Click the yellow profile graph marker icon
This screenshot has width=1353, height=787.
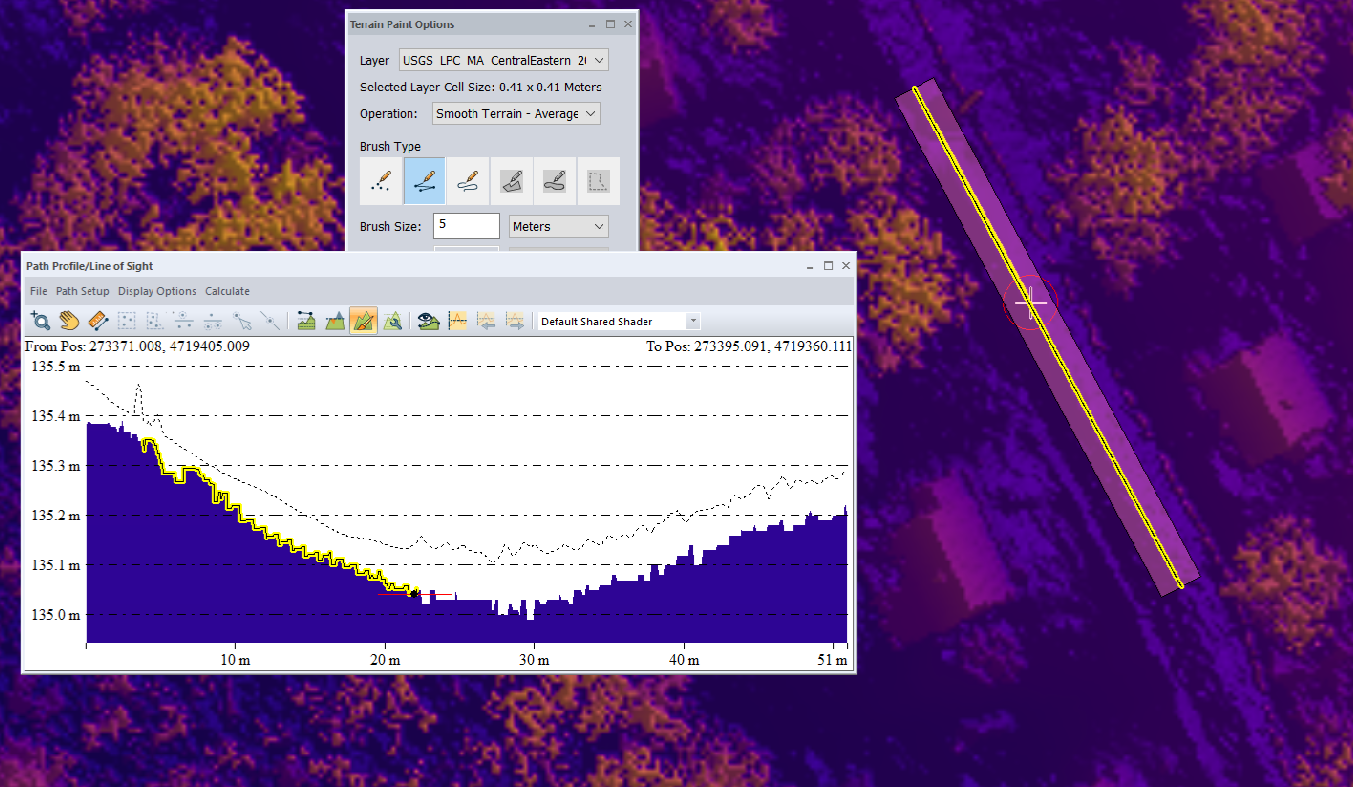[458, 321]
